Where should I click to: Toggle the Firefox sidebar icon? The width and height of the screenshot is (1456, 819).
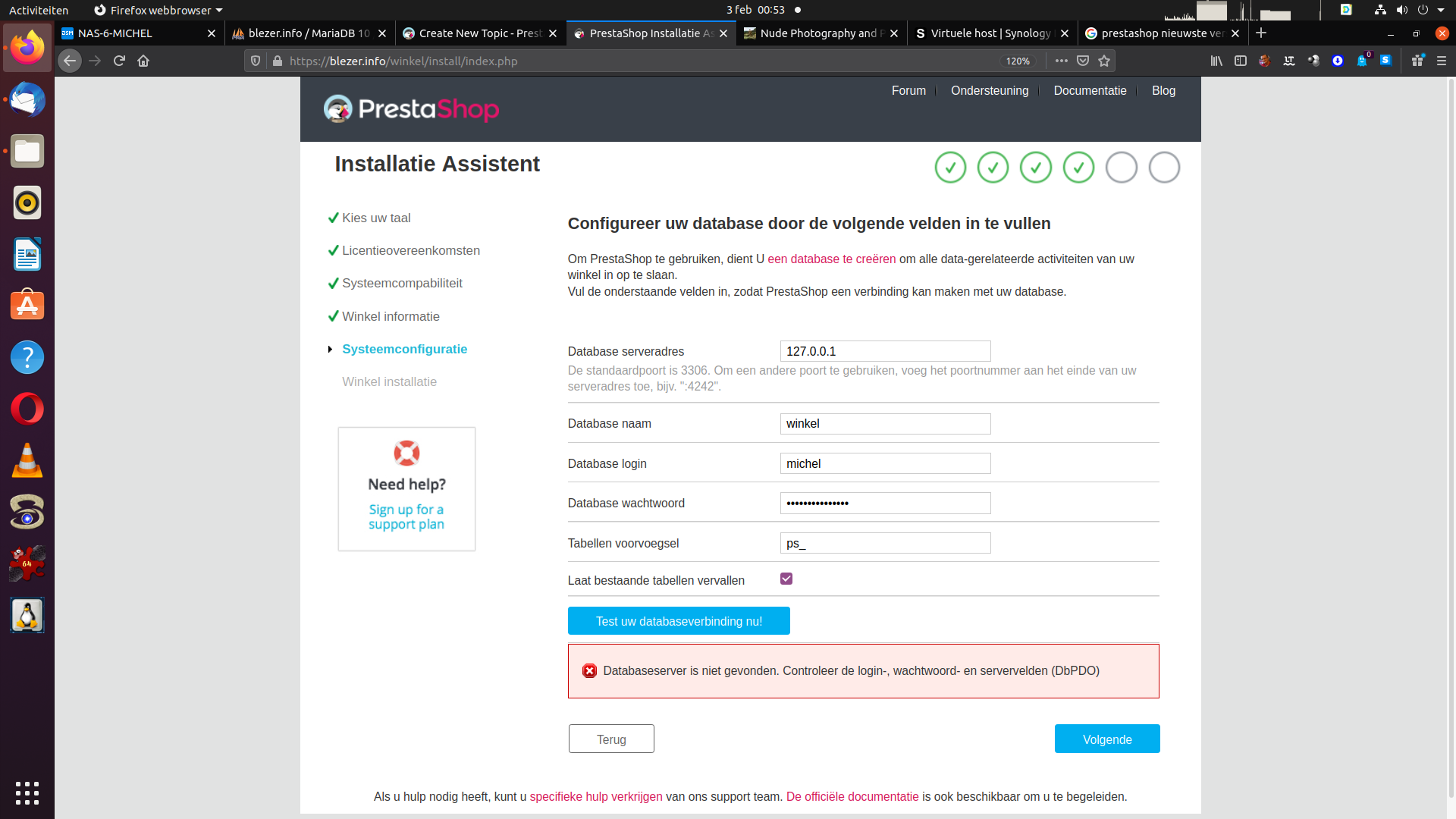coord(1241,61)
